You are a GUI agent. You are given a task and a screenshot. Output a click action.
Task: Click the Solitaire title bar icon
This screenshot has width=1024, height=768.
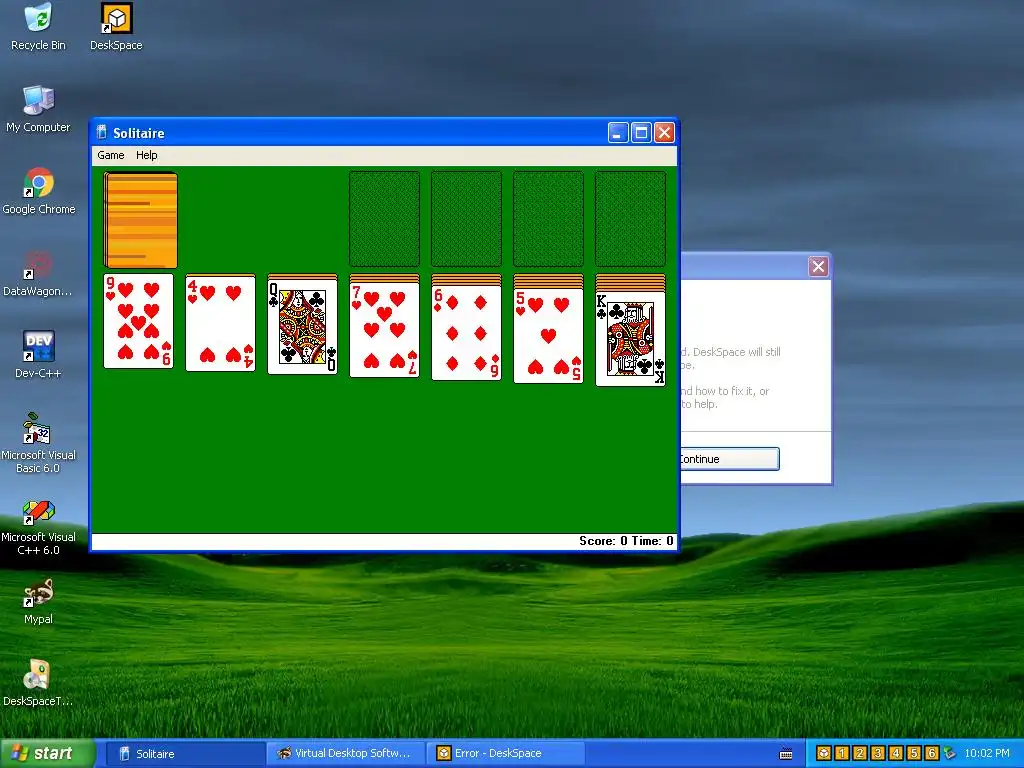(102, 133)
